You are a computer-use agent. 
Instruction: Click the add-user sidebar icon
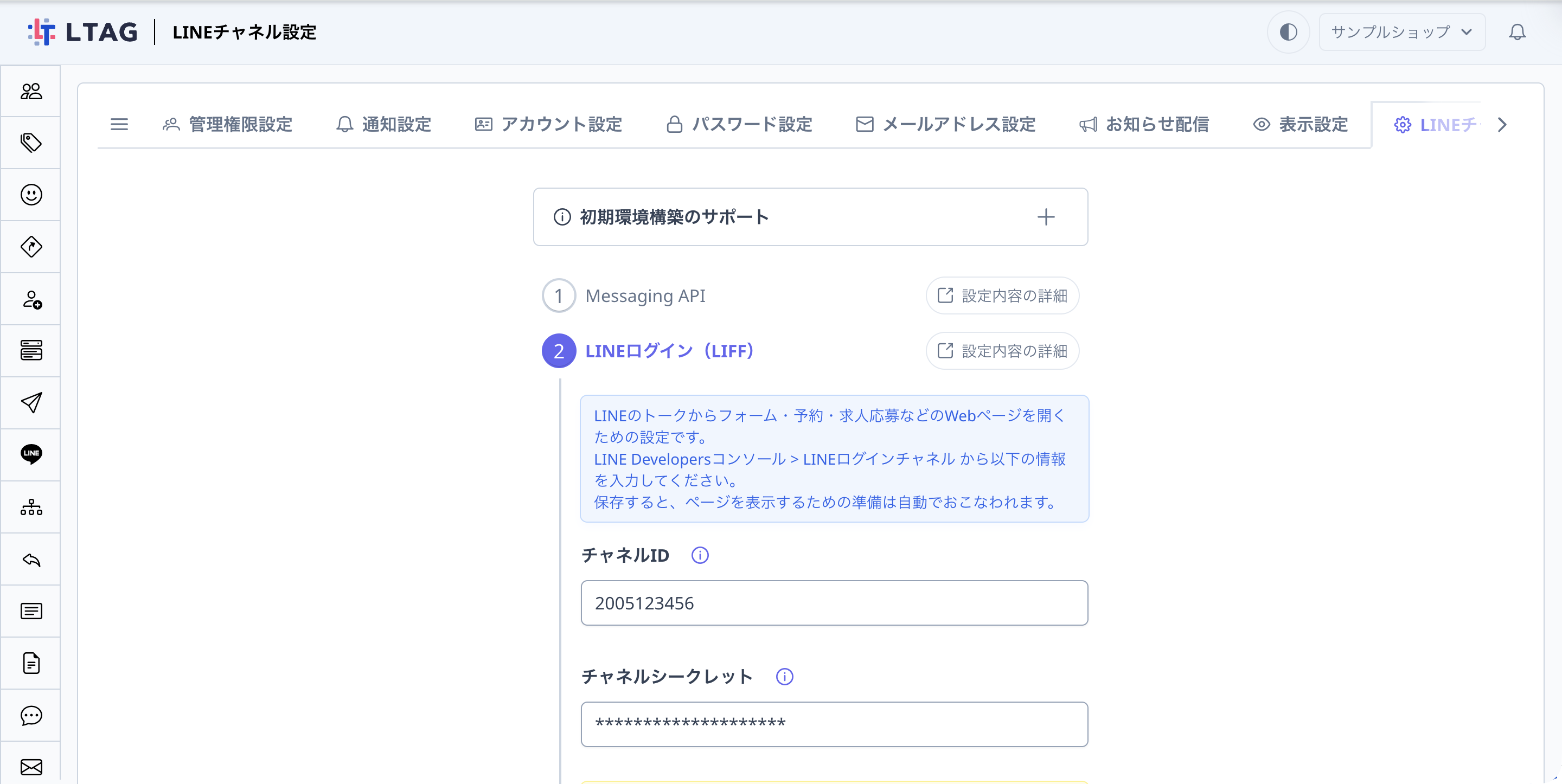pyautogui.click(x=31, y=299)
